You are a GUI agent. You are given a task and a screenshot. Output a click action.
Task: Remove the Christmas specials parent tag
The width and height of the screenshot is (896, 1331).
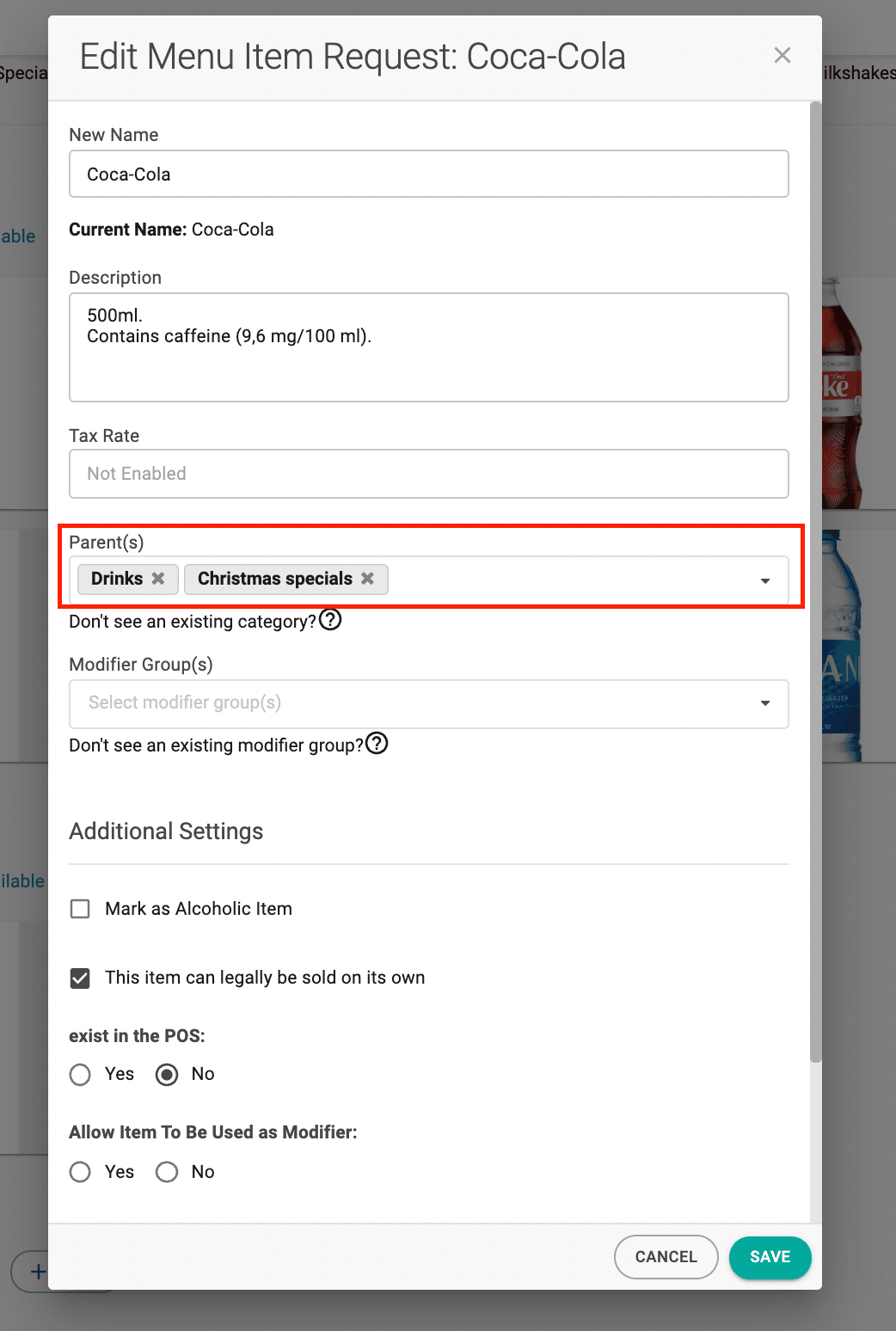point(367,579)
